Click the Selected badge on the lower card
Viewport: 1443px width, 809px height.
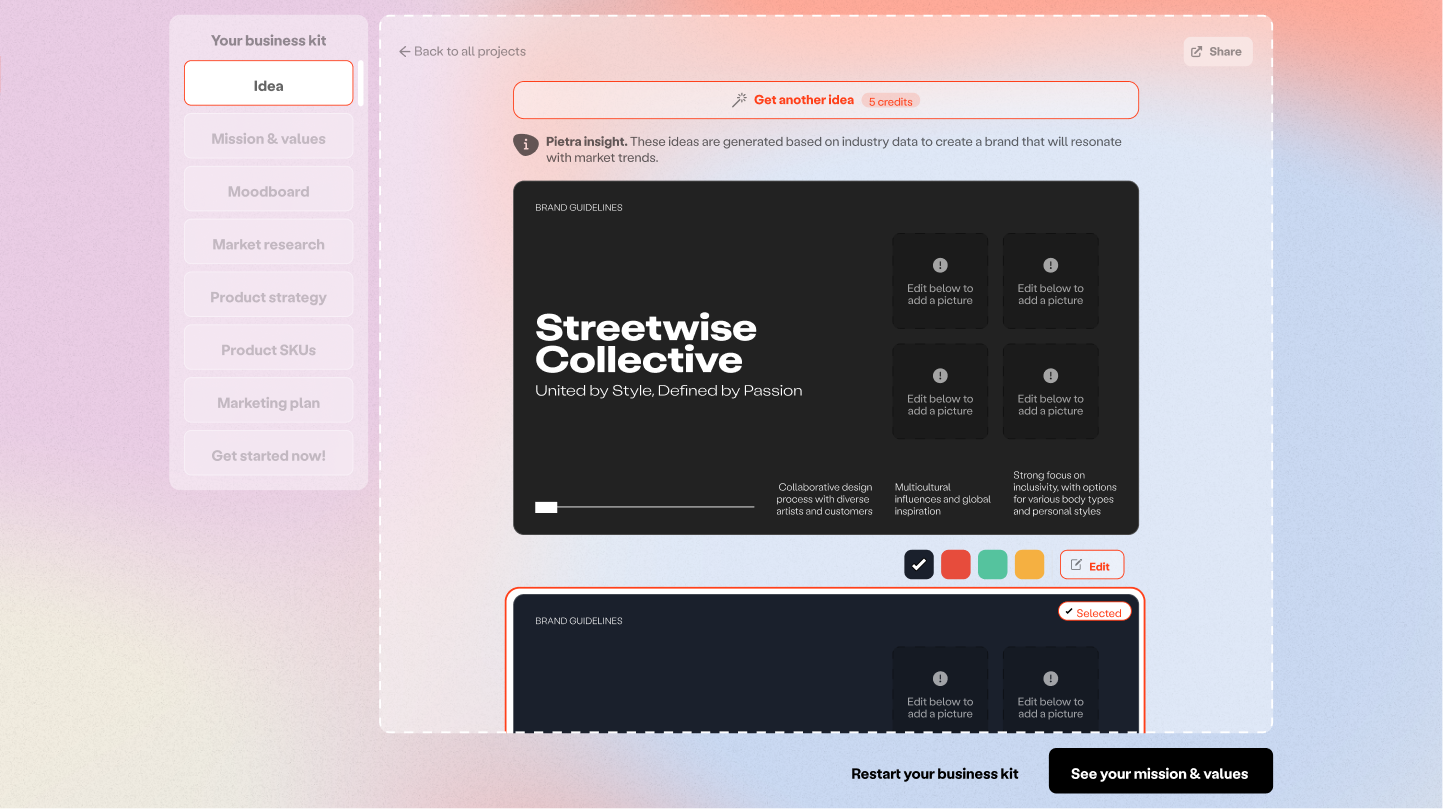coord(1094,612)
